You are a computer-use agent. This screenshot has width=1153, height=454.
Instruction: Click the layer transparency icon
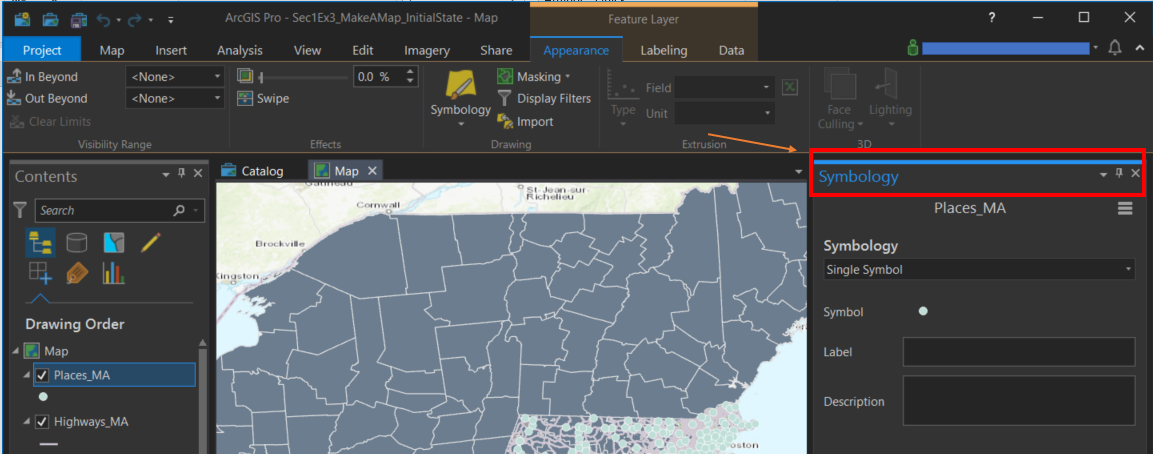tap(245, 75)
